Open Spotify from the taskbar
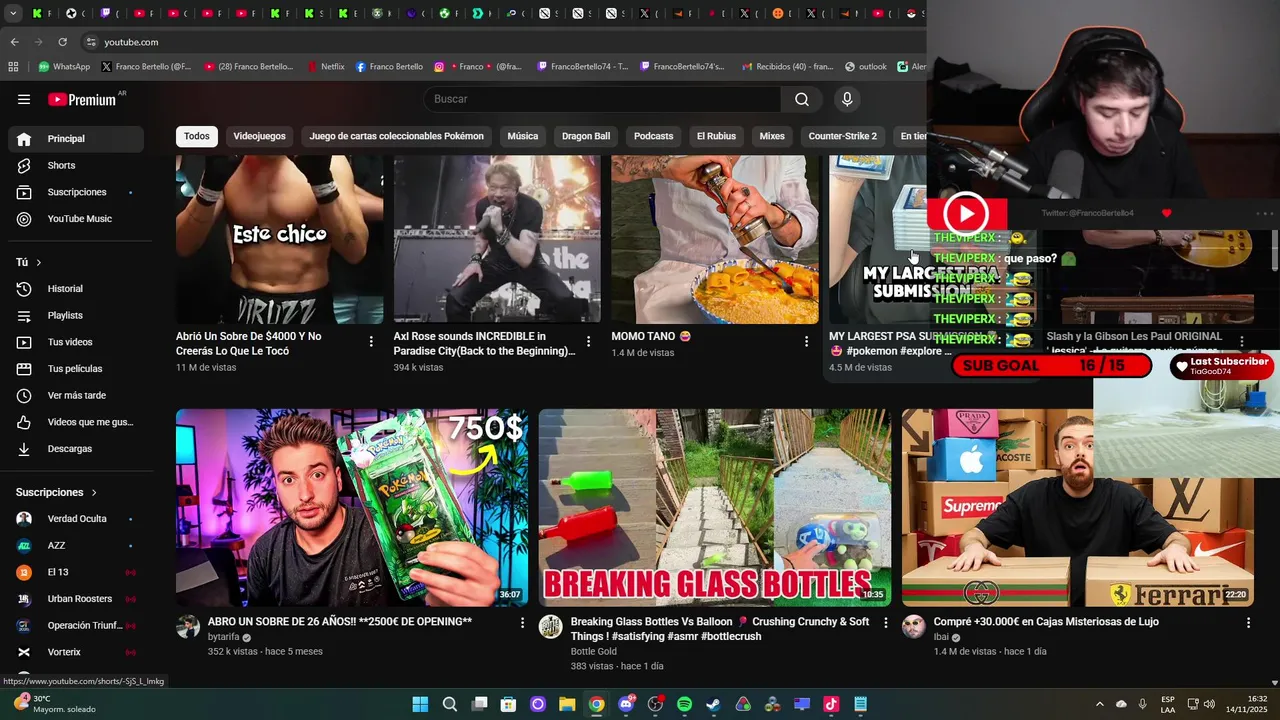 tap(684, 704)
